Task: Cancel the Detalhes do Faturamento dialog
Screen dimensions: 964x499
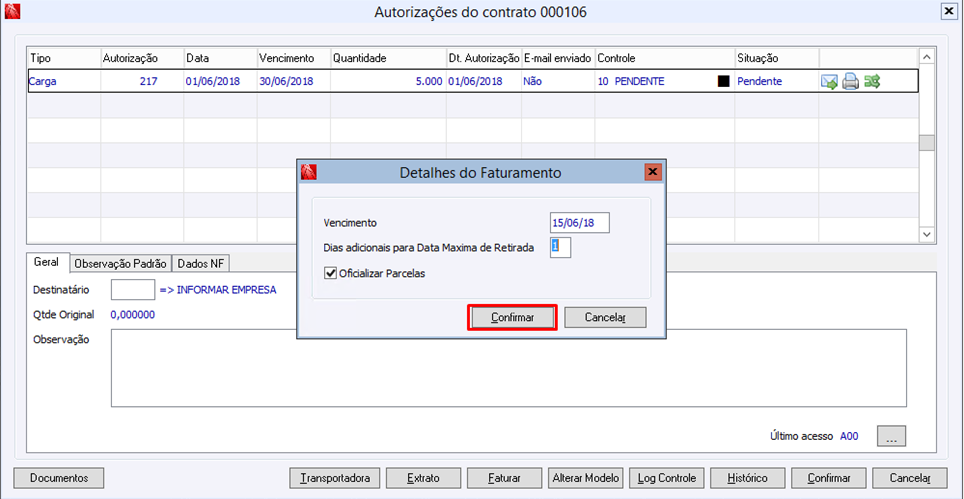Action: click(x=605, y=318)
